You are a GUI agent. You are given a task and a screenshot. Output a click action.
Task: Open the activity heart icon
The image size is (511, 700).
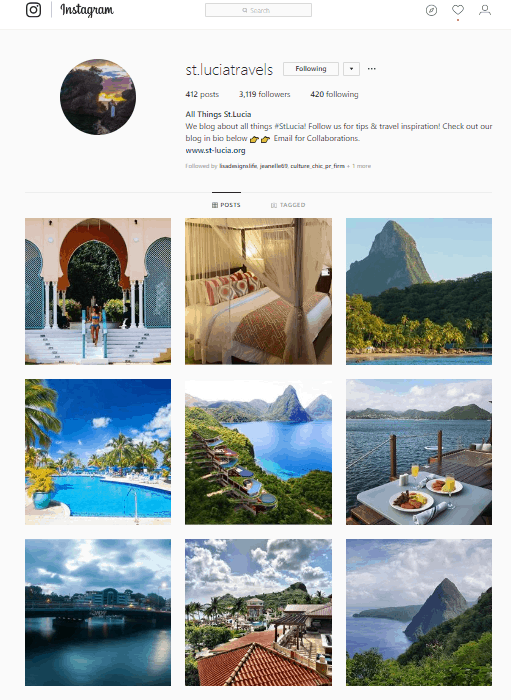(x=458, y=10)
